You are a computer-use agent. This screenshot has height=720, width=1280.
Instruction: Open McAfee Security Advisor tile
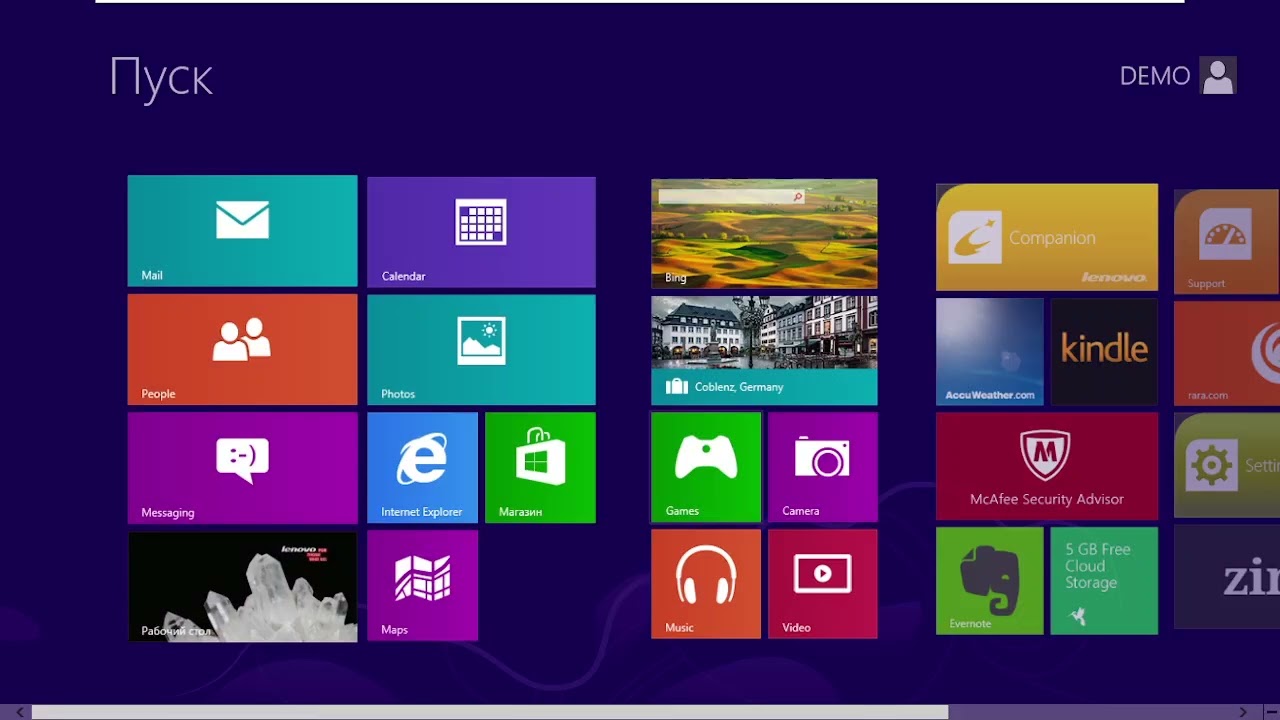[x=1047, y=466]
